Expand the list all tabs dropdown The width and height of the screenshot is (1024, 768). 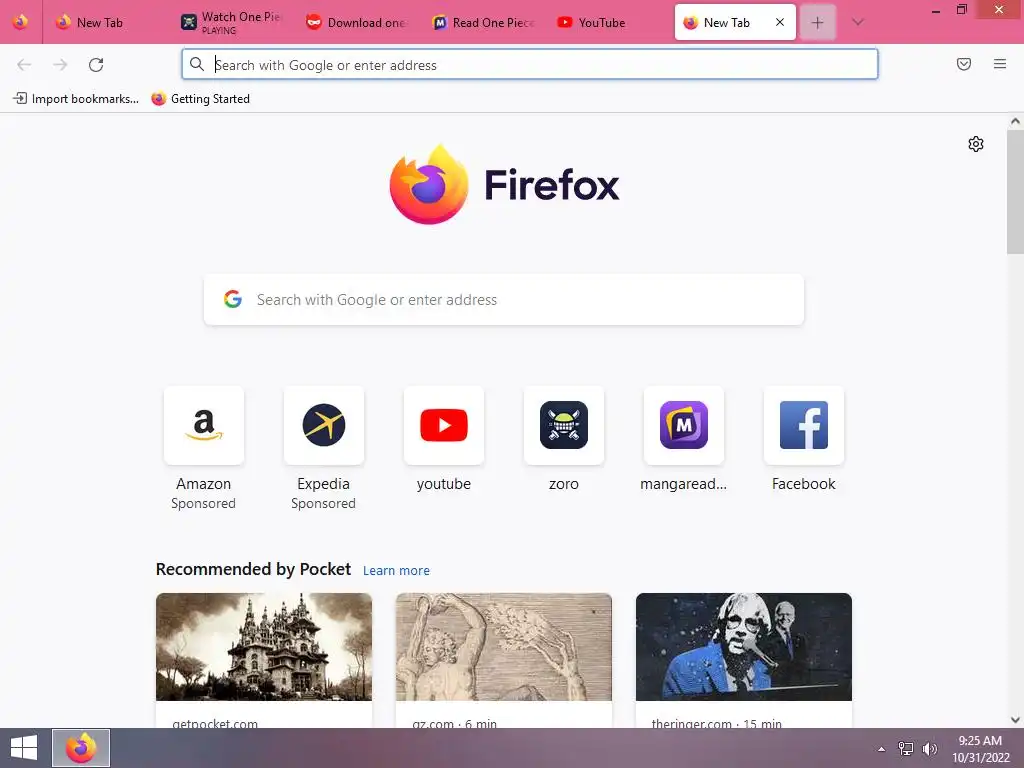857,22
